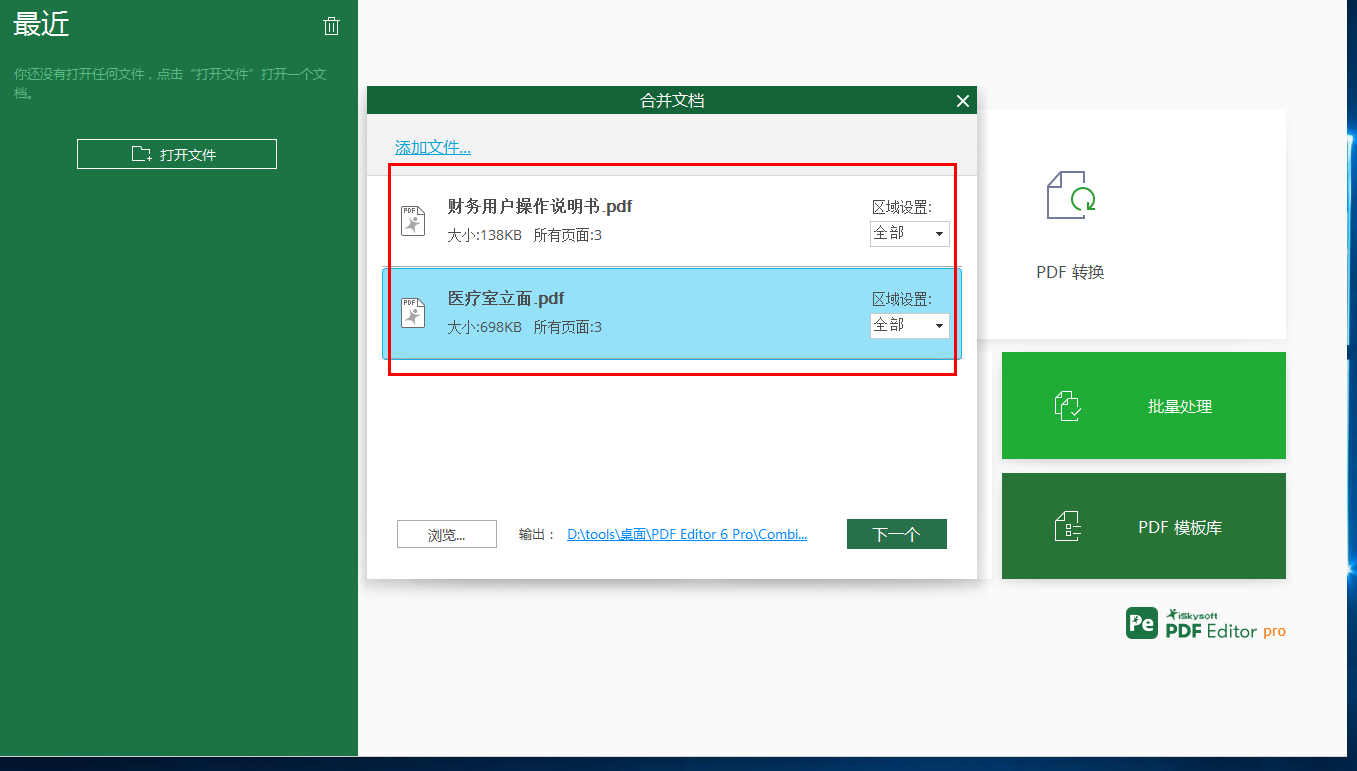Click the iSkysoft PDF Editor pro logo
Viewport: 1357px width, 771px height.
1204,622
